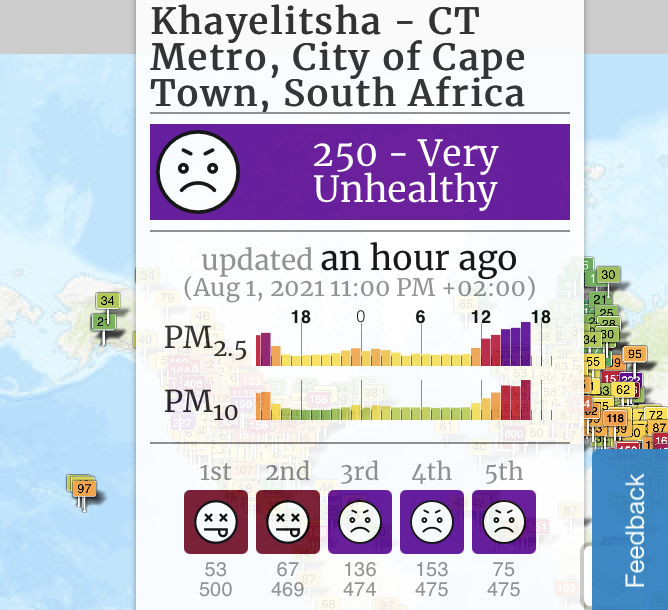This screenshot has width=668, height=610.
Task: Select the orange 95 station marker
Action: point(634,354)
